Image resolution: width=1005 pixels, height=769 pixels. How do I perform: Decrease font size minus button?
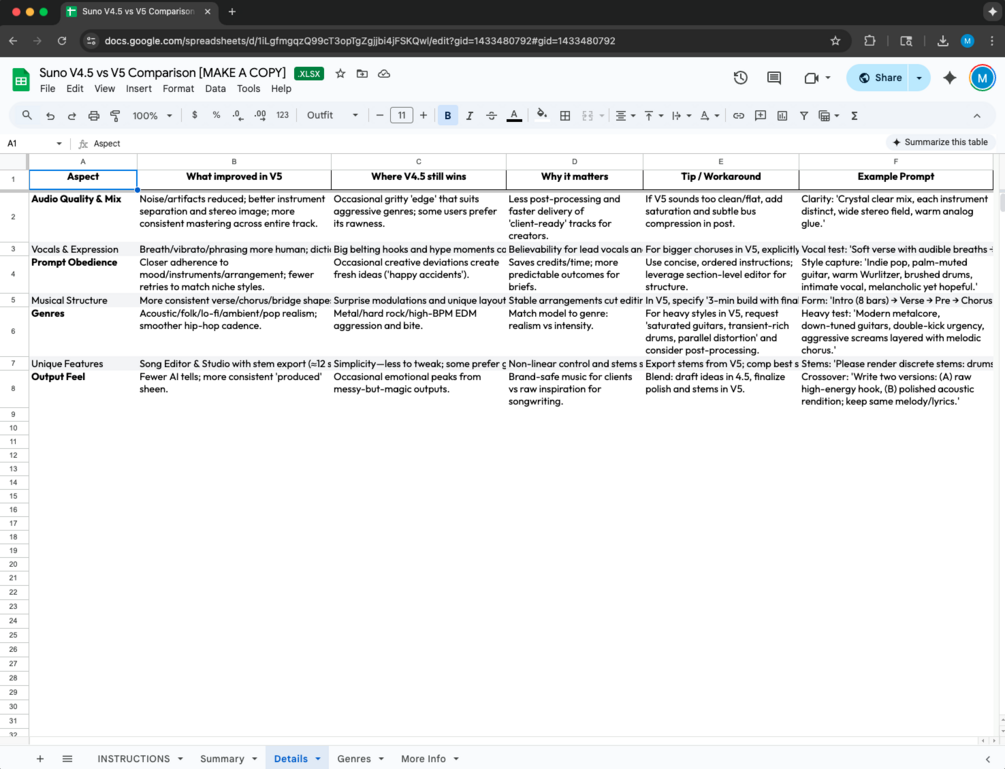[x=379, y=115]
